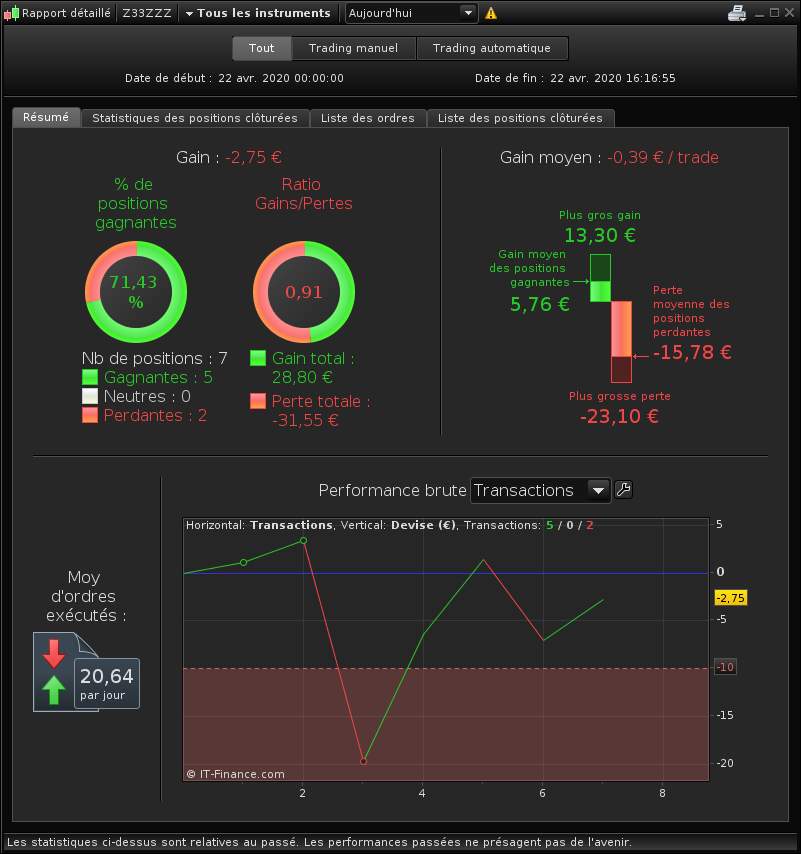Click the Z33ZZZ account label
801x854 pixels.
(146, 13)
